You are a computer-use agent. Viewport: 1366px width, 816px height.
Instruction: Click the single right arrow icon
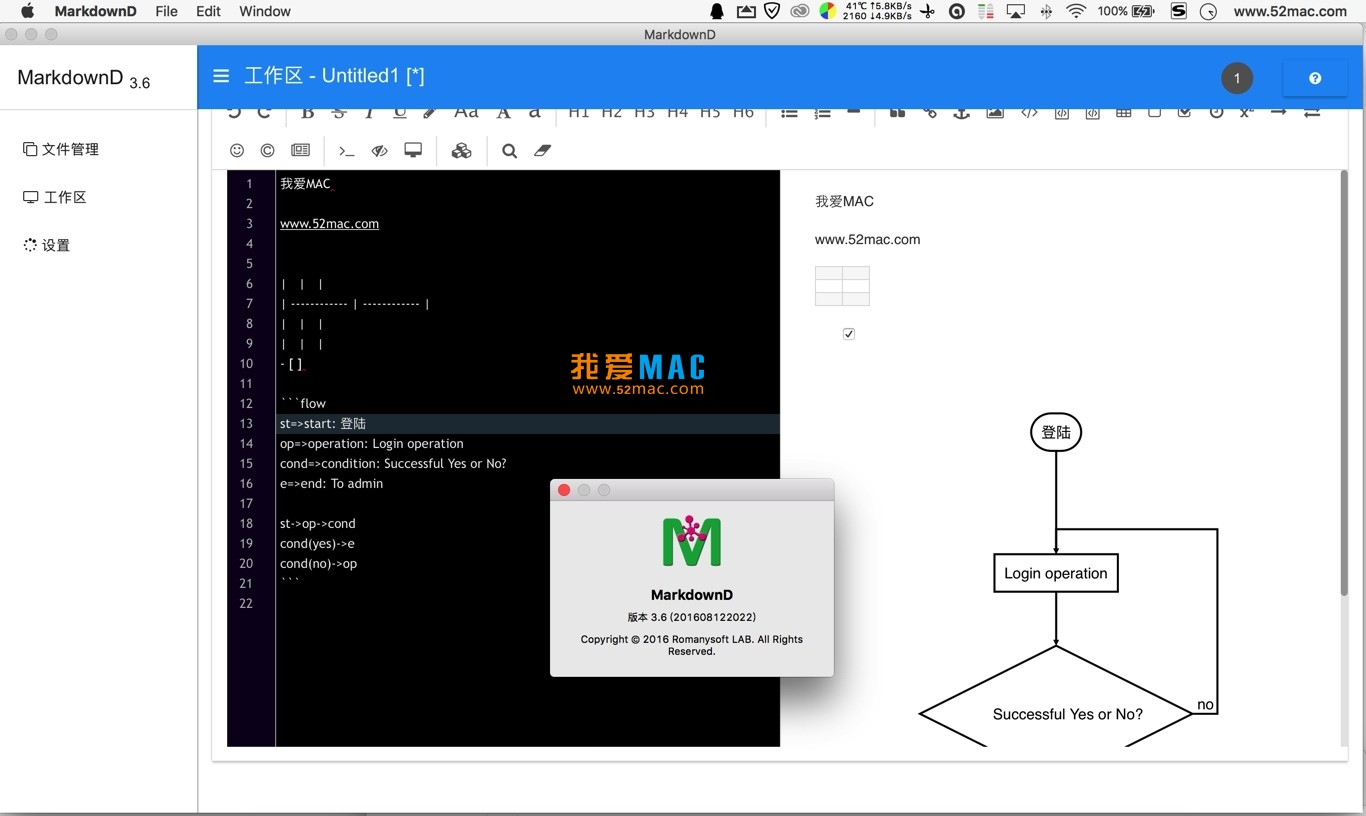1278,112
